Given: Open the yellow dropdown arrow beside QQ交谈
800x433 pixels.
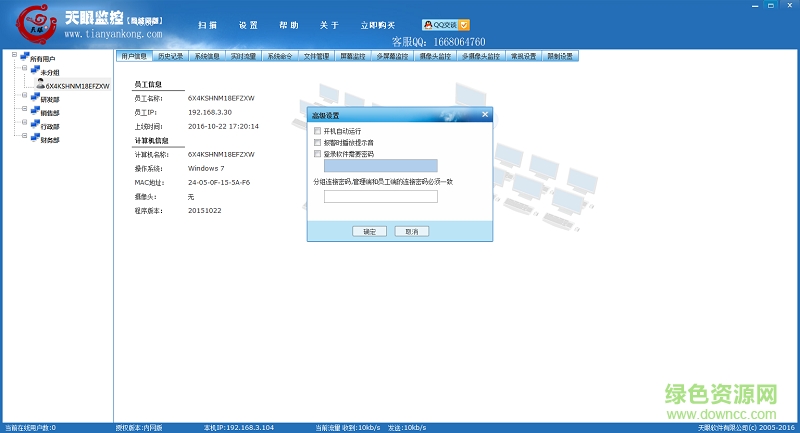Looking at the screenshot, I should pos(464,25).
